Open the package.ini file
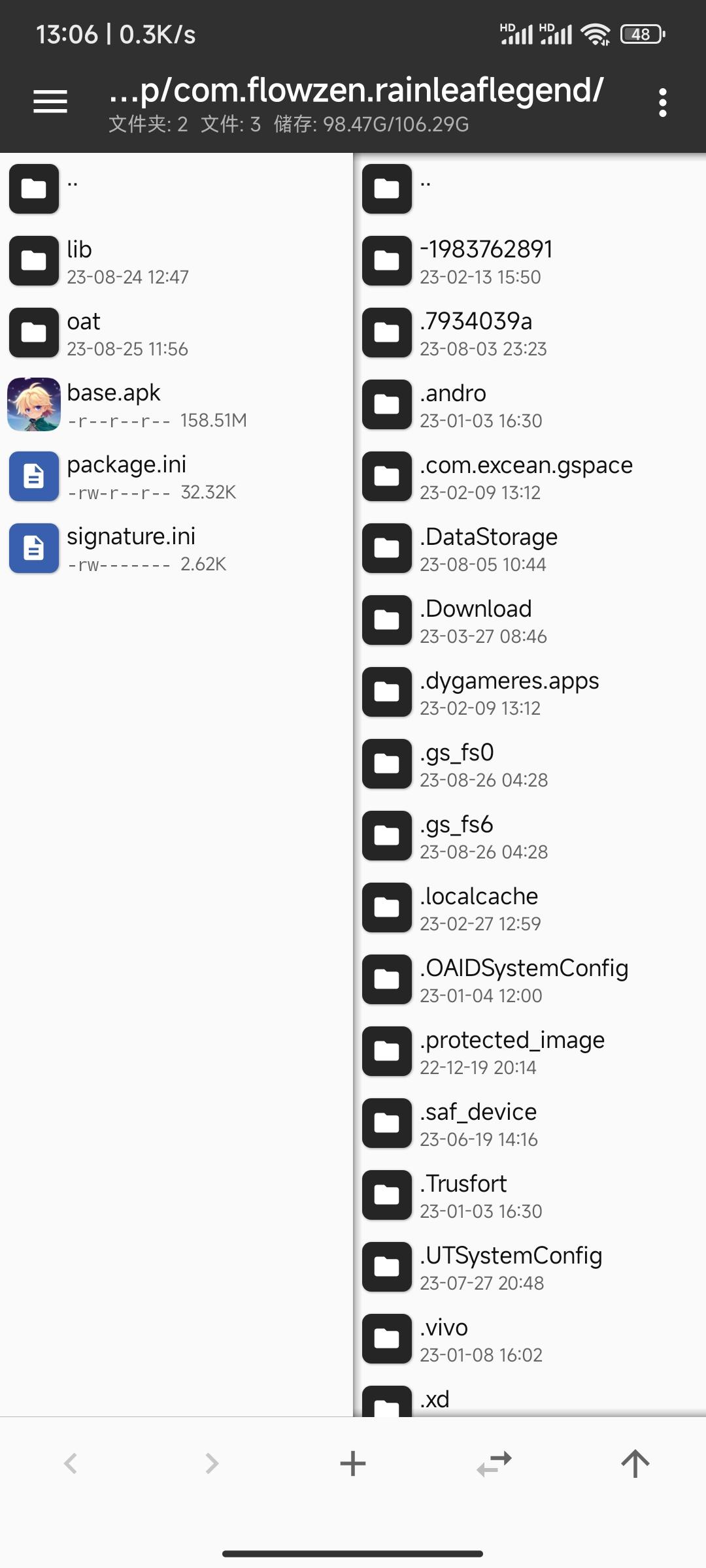Viewport: 706px width, 1568px height. pyautogui.click(x=176, y=476)
